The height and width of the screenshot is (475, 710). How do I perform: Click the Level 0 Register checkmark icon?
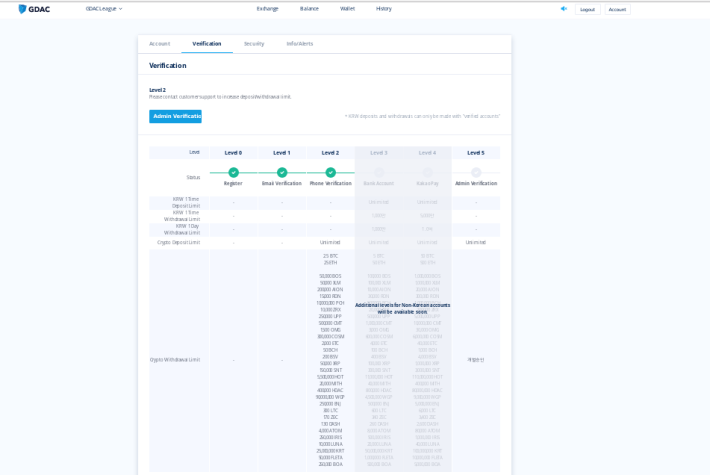coord(234,173)
